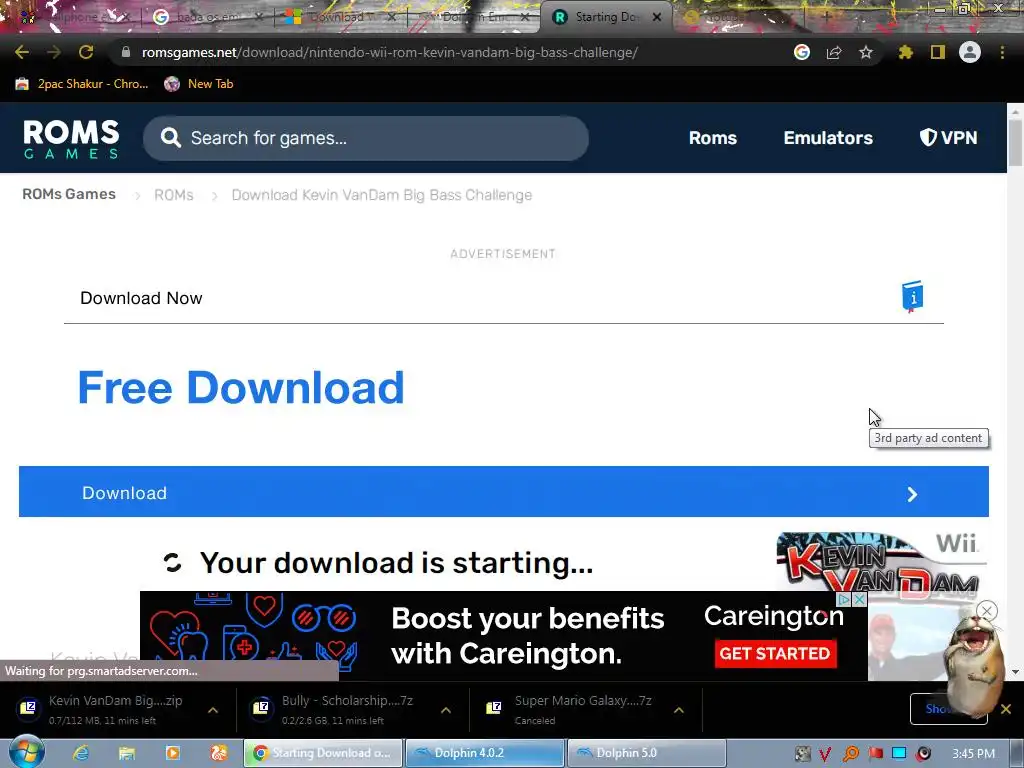1024x768 pixels.
Task: Click Download Now ad text
Action: (x=141, y=298)
